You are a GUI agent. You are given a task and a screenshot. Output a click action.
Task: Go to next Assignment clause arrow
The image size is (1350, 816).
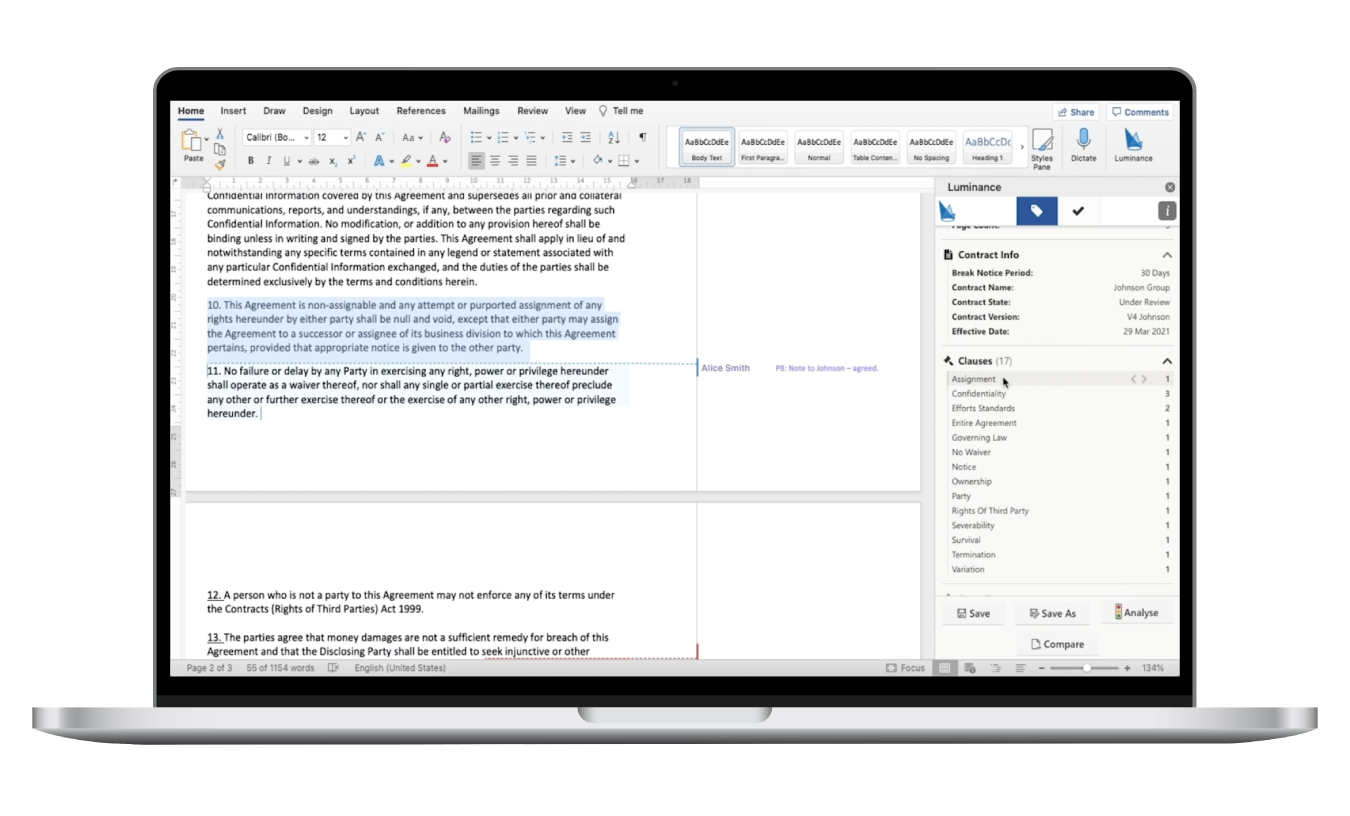tap(1145, 379)
